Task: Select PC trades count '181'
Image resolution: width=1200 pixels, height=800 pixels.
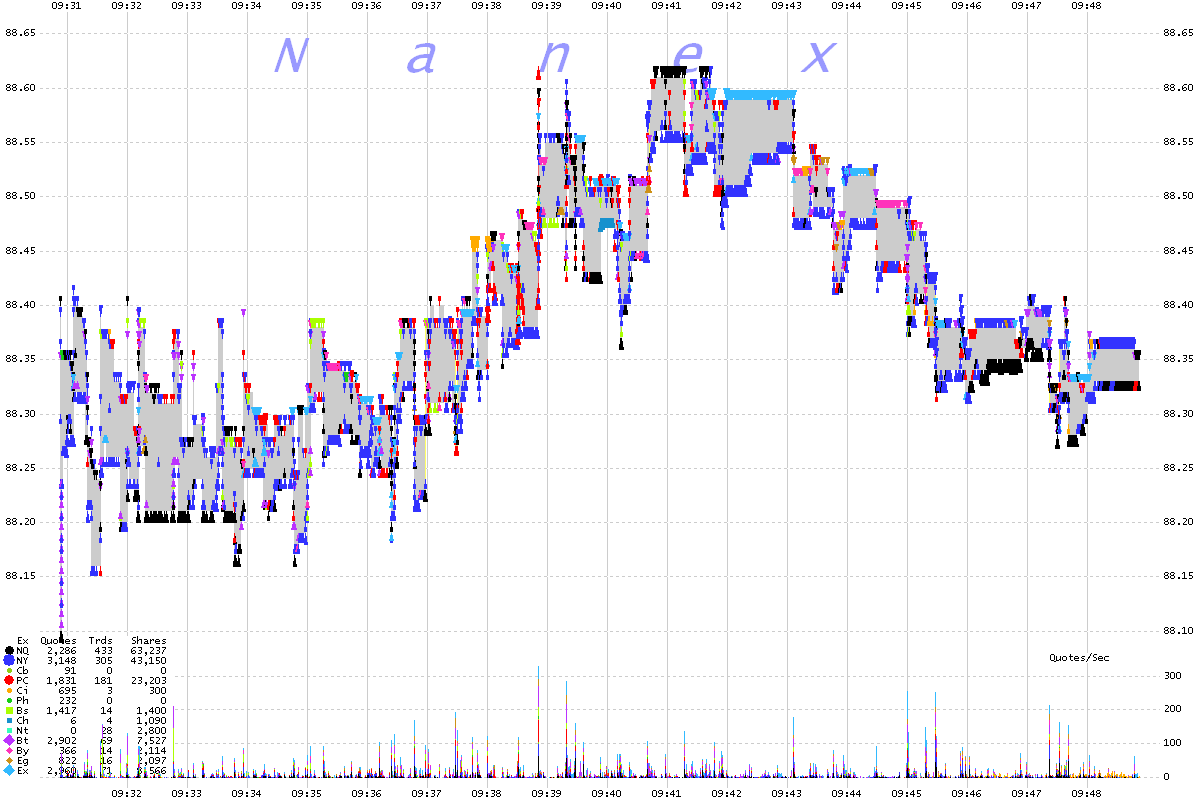Action: point(103,680)
